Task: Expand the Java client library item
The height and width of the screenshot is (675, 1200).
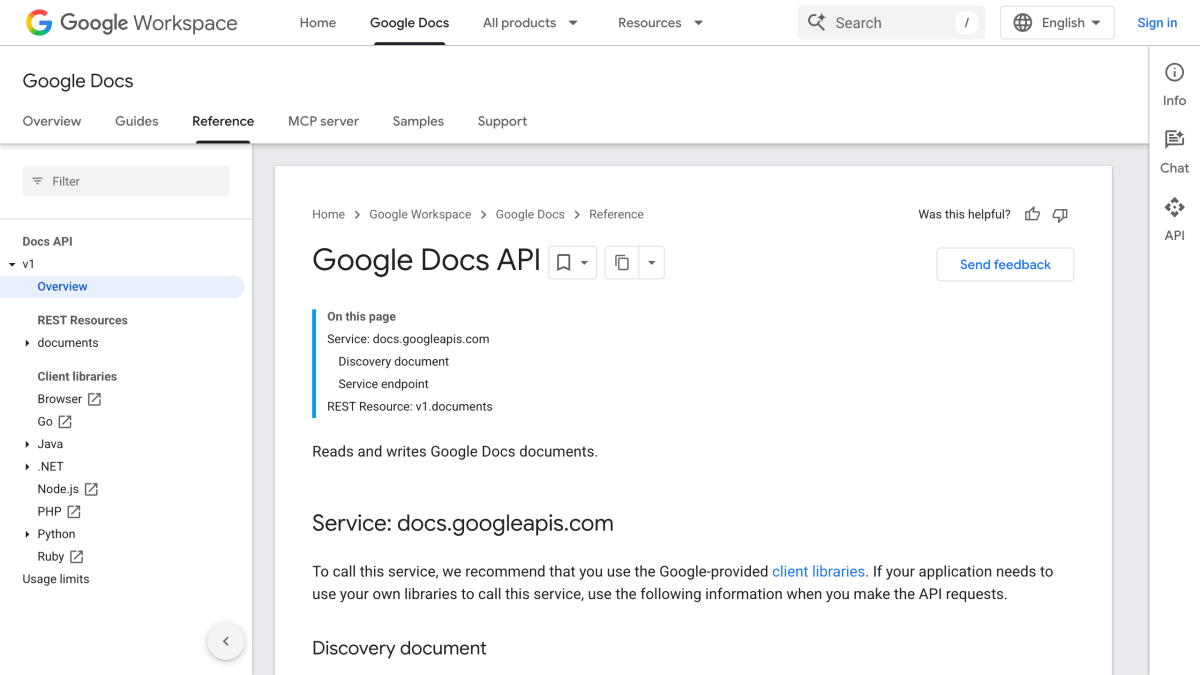Action: 27,445
